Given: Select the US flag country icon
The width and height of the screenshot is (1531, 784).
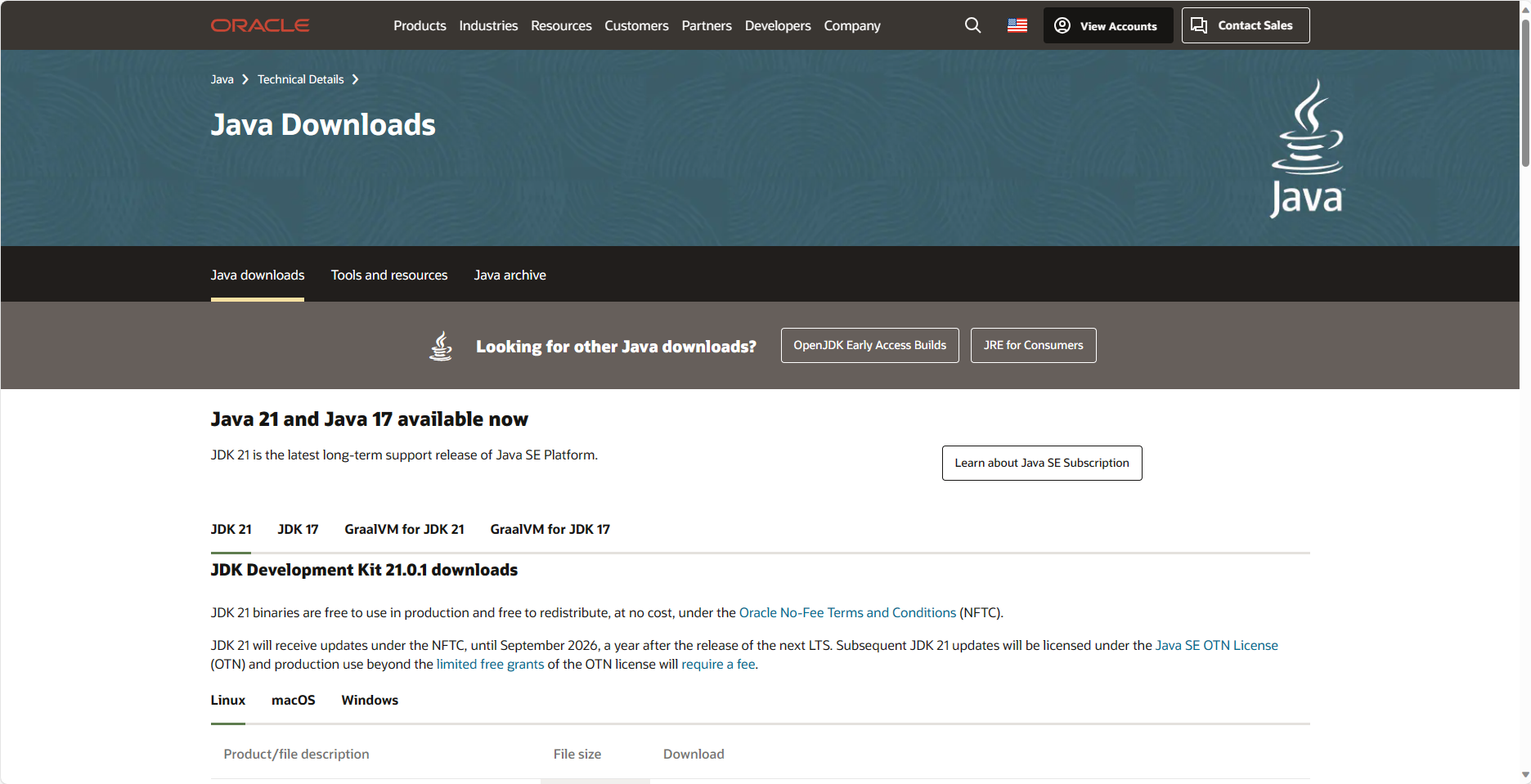Looking at the screenshot, I should click(1017, 25).
